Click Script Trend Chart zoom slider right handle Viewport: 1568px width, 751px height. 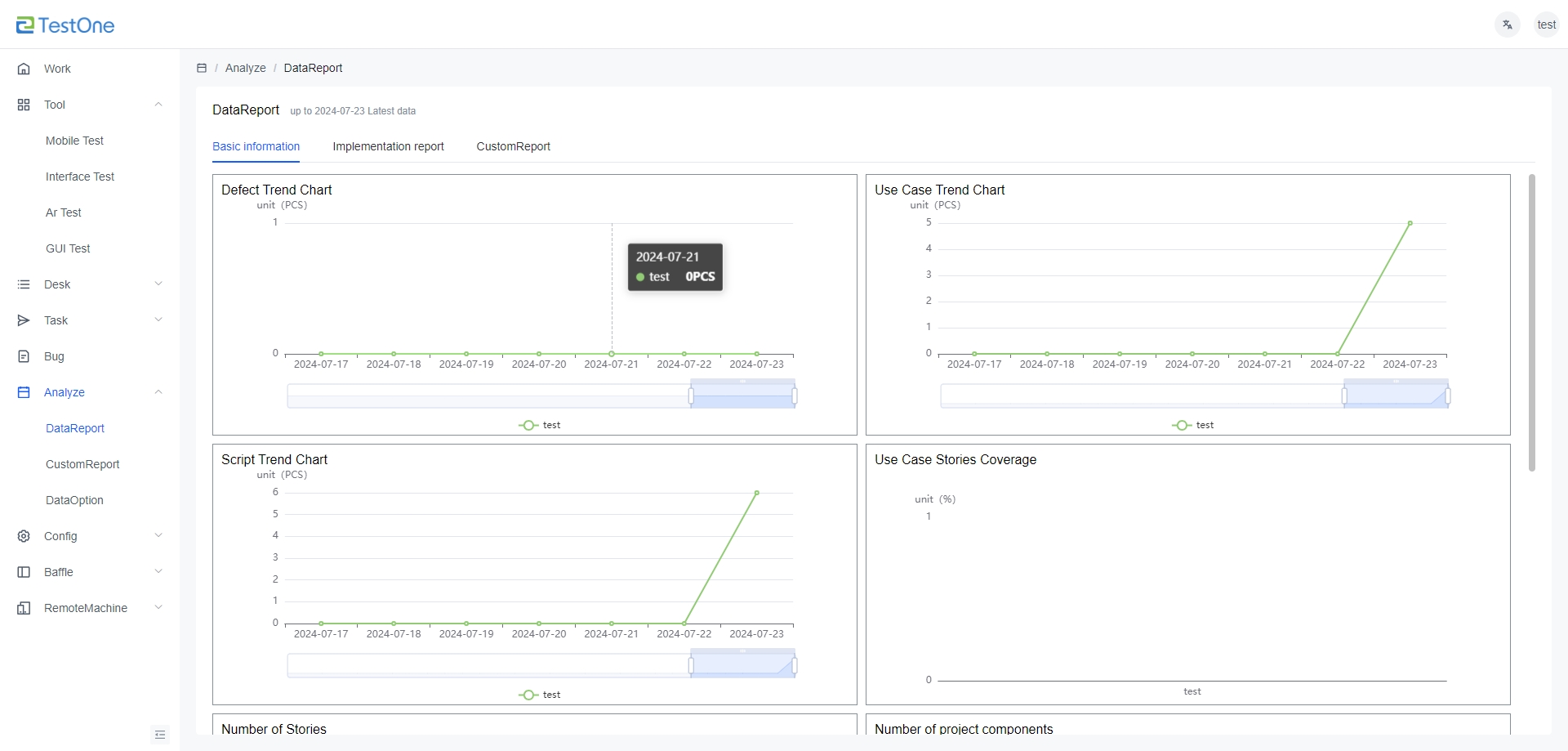click(x=795, y=666)
